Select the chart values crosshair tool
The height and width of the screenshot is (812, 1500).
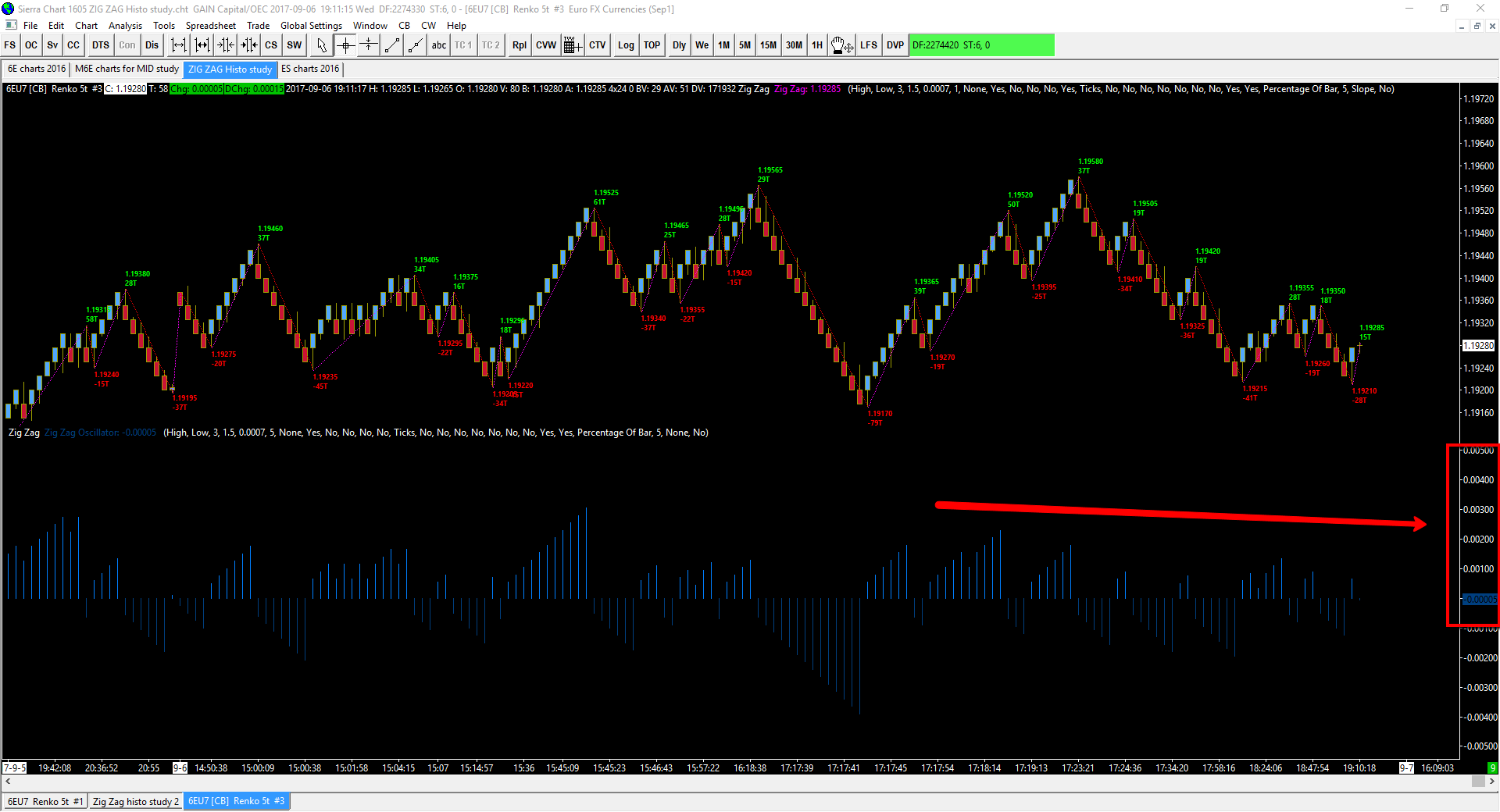pos(345,45)
